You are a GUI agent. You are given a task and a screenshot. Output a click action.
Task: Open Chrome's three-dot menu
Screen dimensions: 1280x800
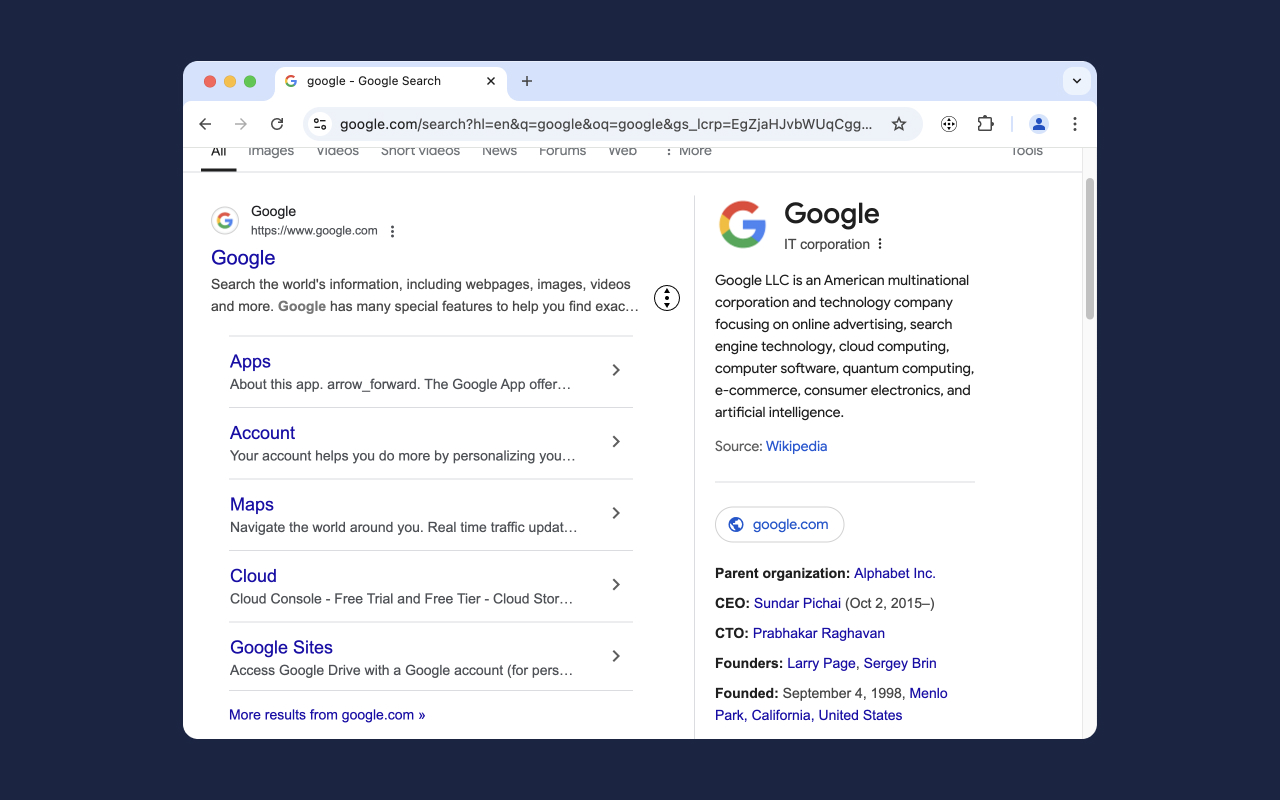[1075, 123]
